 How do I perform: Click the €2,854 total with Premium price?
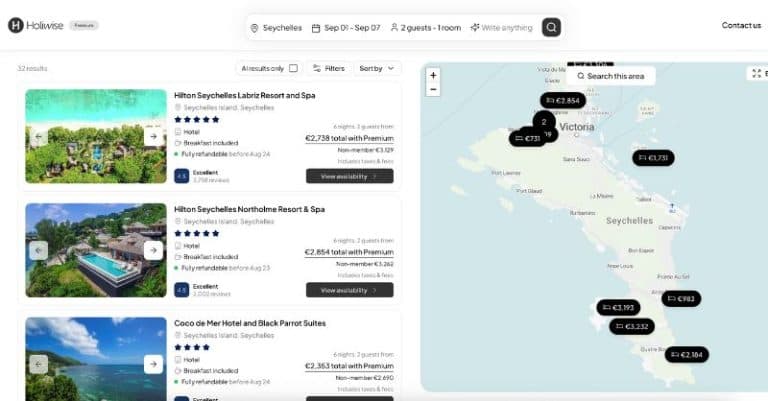pos(349,252)
